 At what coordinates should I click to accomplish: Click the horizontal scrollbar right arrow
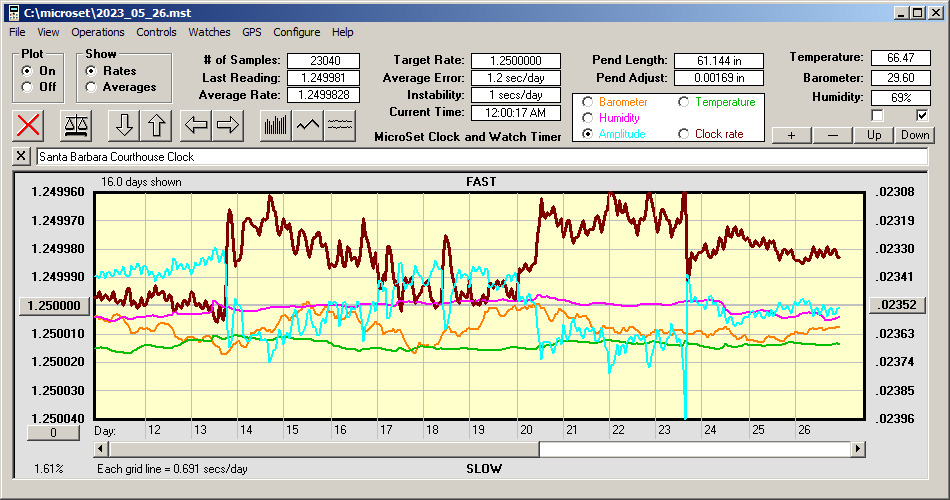coord(858,449)
